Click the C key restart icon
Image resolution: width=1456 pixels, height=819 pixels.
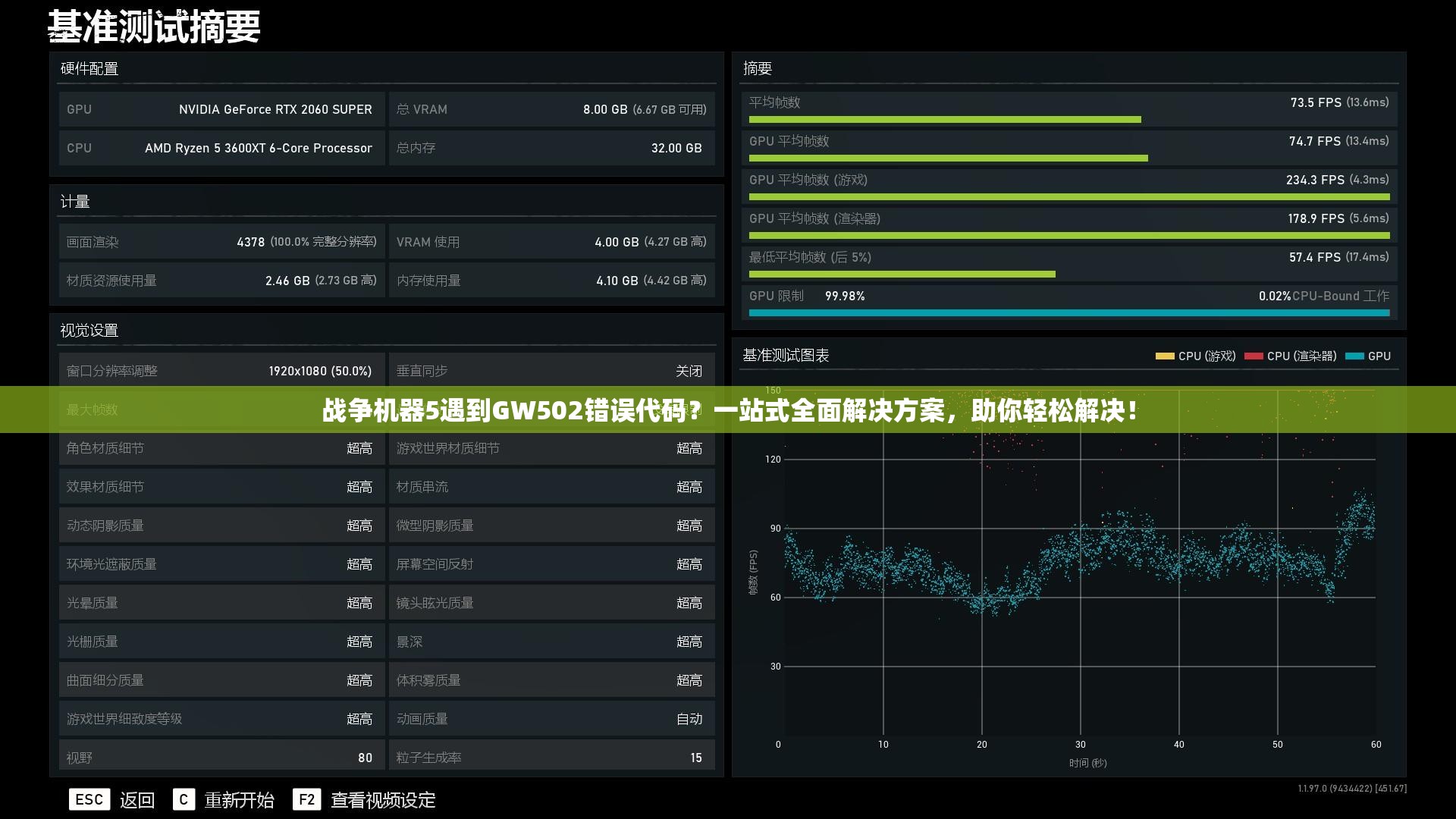(x=184, y=799)
